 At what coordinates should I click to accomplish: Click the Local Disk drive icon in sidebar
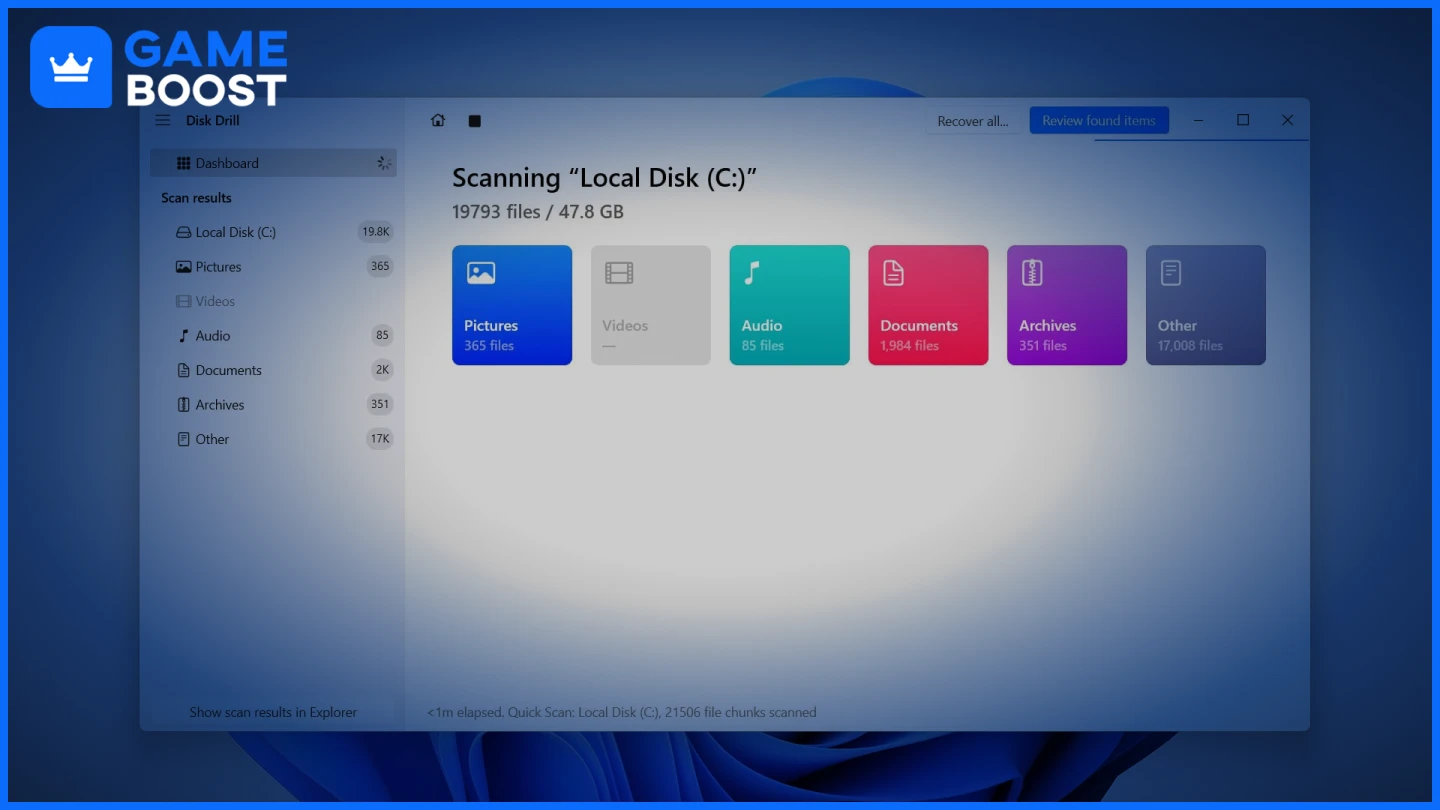[x=182, y=231]
